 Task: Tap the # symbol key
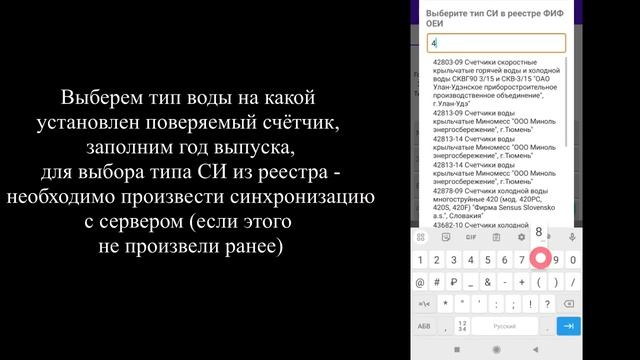click(x=437, y=282)
